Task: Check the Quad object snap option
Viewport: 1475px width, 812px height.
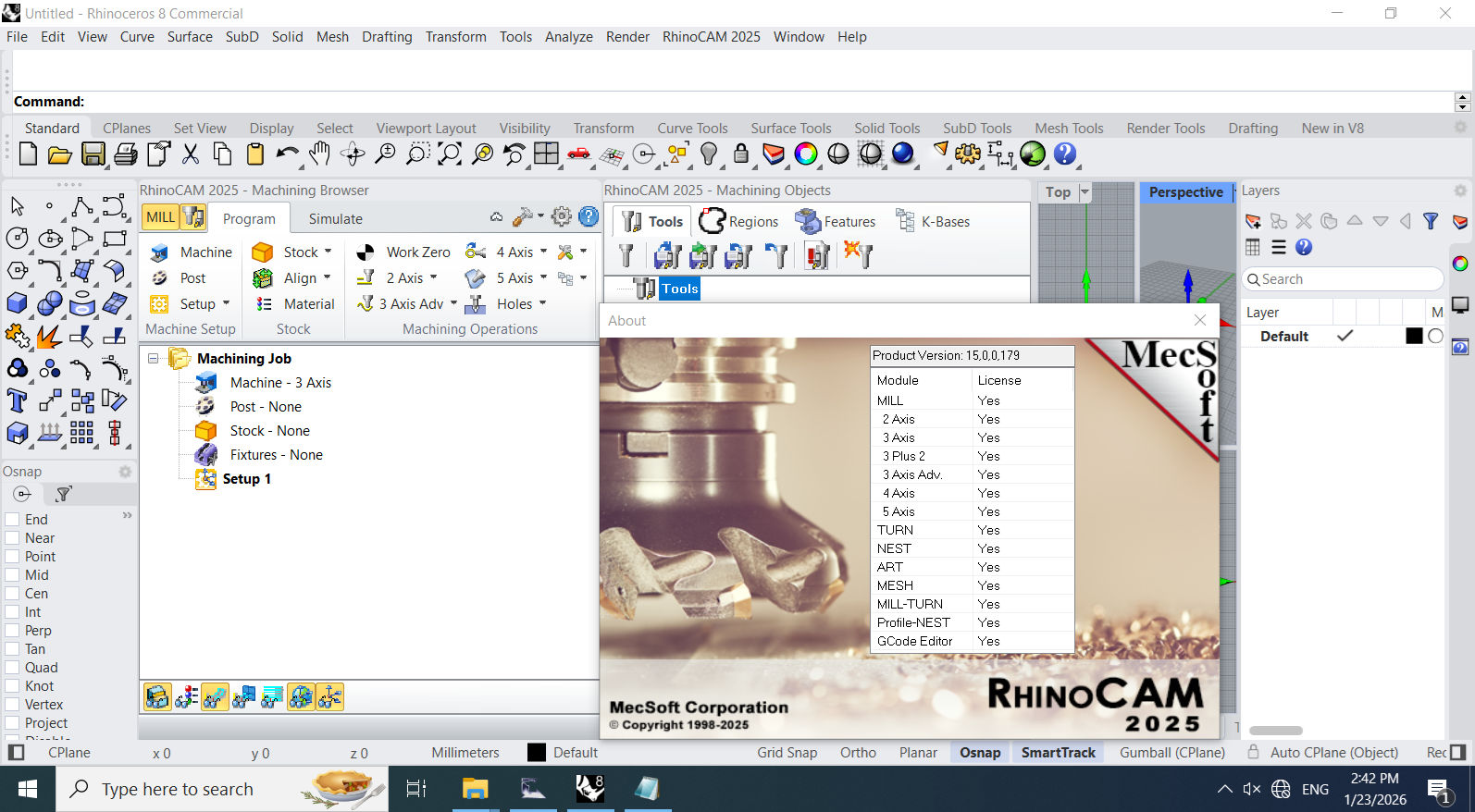Action: click(x=13, y=668)
